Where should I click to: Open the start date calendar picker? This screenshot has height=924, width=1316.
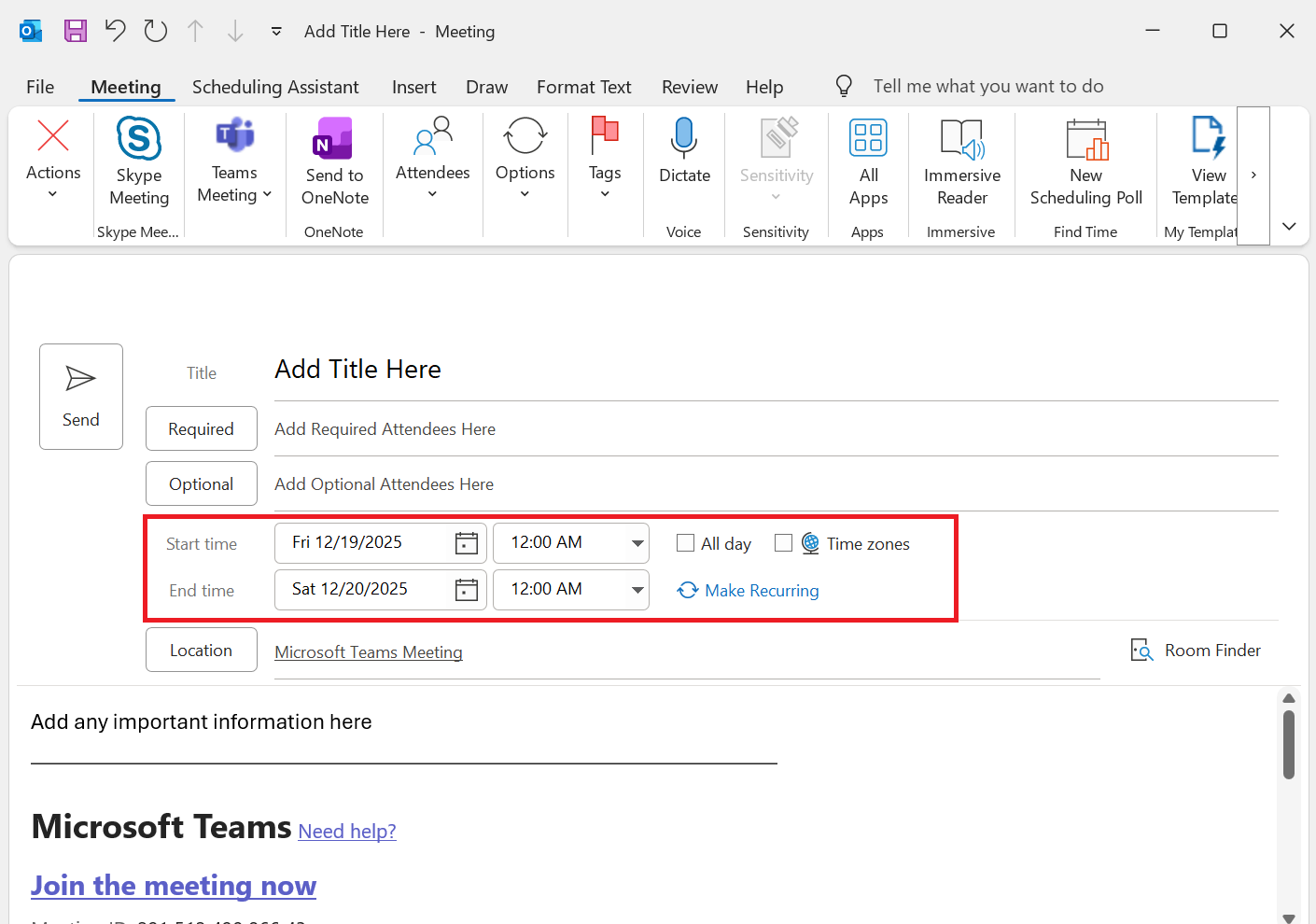pos(467,543)
